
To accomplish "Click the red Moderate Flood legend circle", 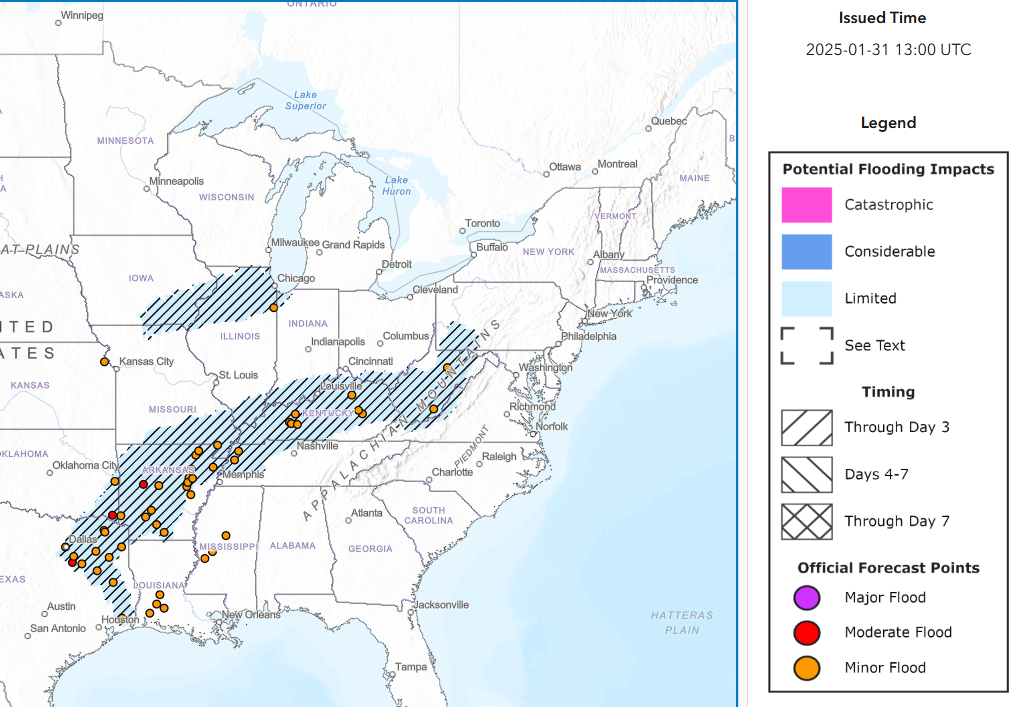I will pyautogui.click(x=807, y=632).
